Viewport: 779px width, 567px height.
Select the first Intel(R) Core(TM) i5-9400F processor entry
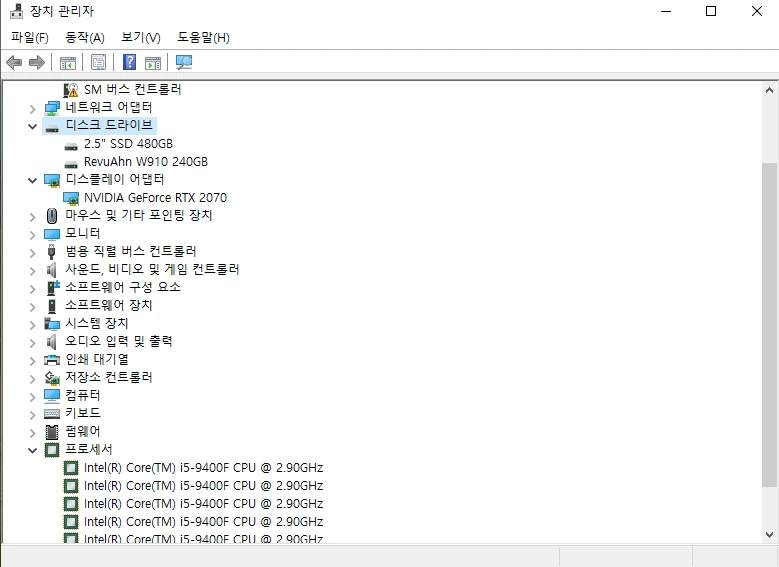click(x=203, y=468)
